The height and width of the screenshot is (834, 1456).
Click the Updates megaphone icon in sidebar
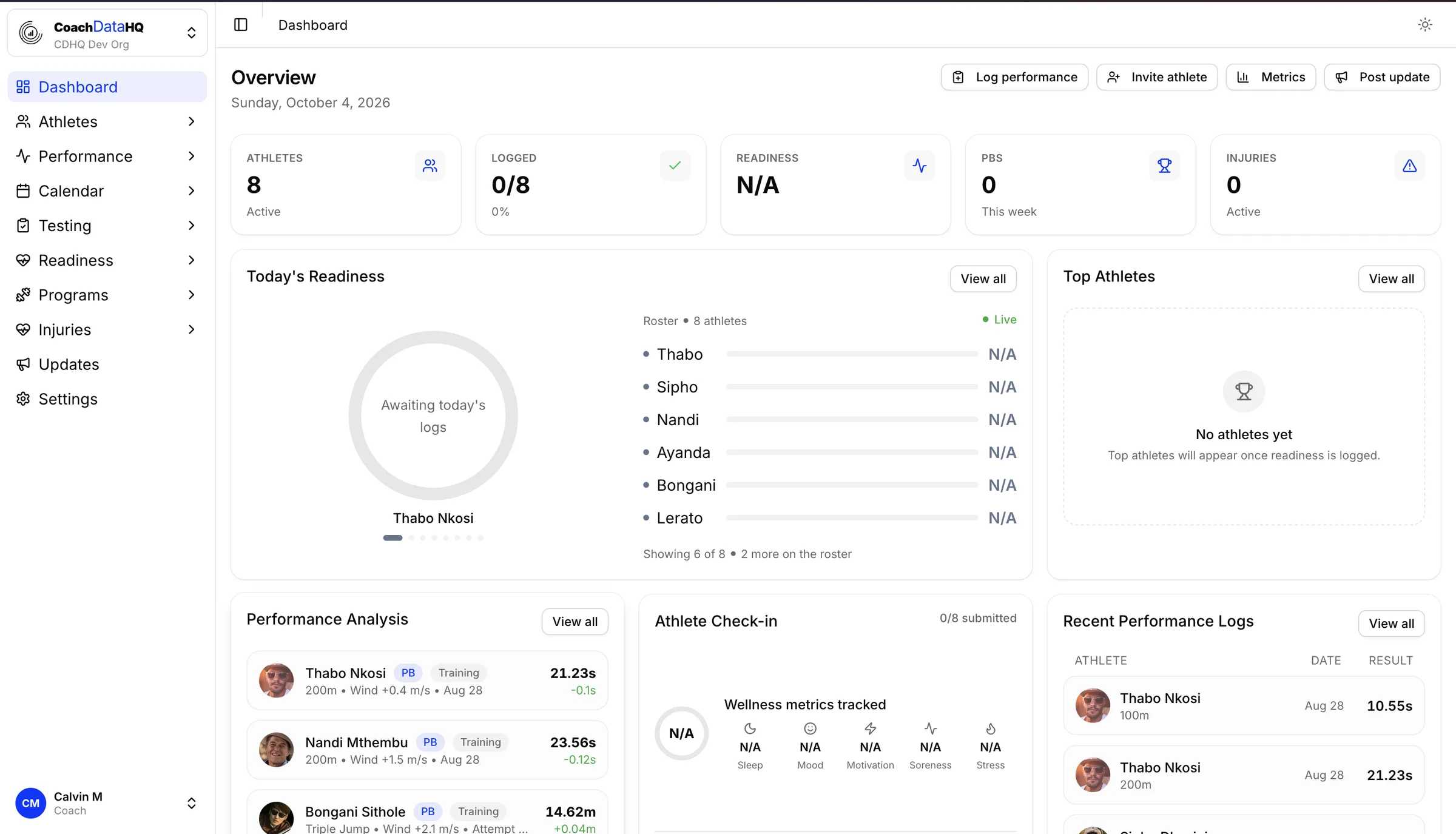click(x=23, y=364)
